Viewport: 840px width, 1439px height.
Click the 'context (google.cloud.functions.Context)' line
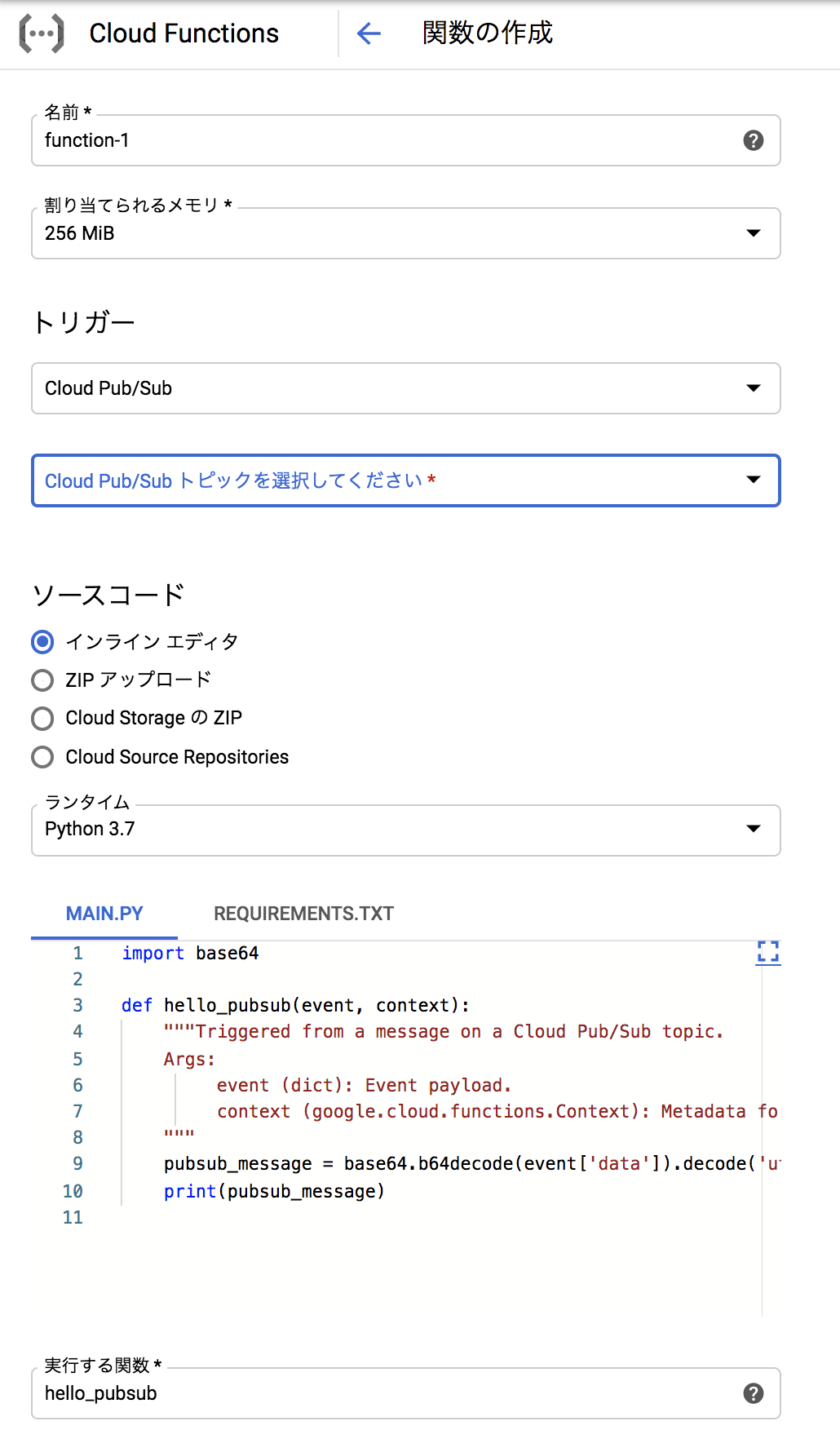pyautogui.click(x=497, y=1111)
